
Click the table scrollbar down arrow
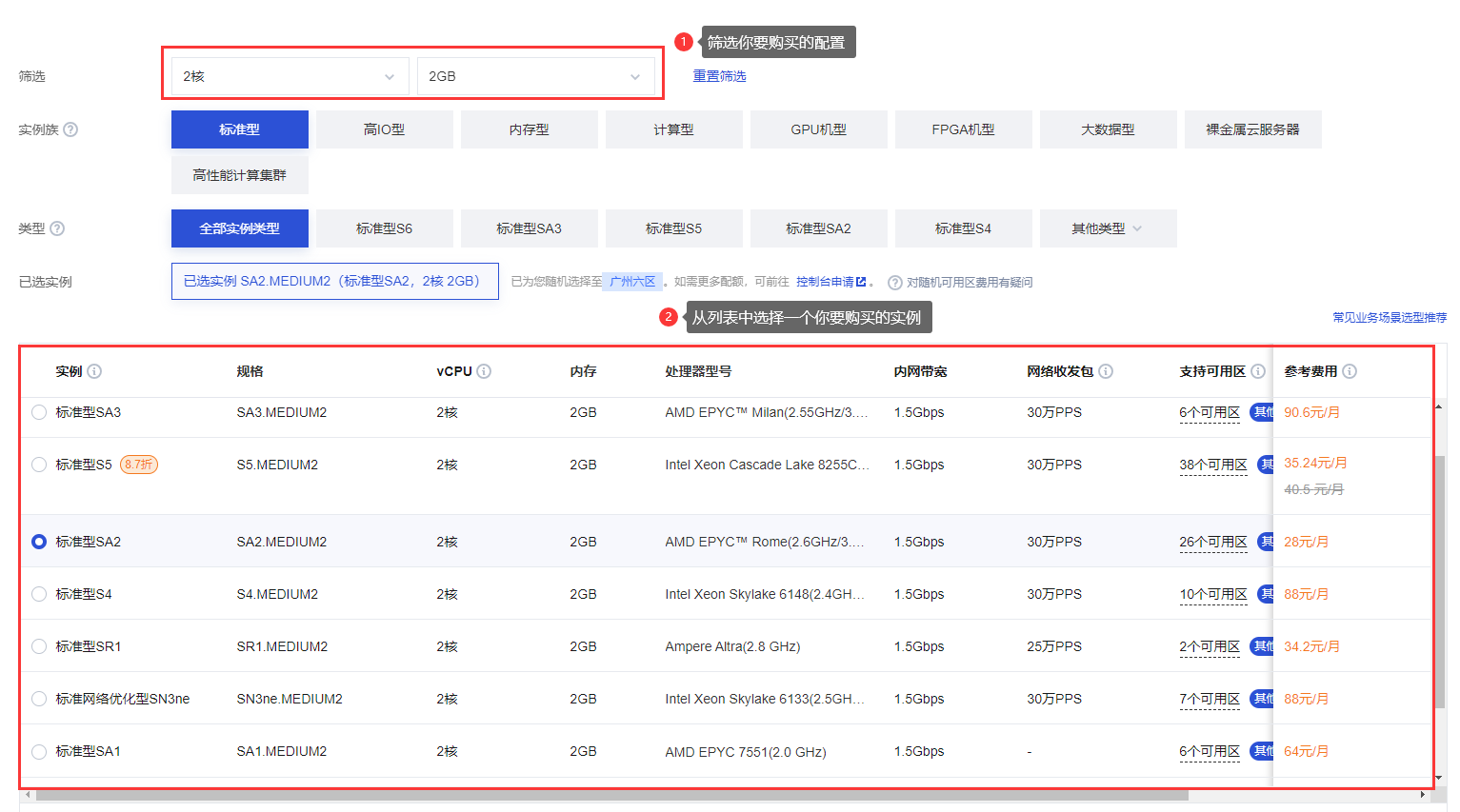pyautogui.click(x=1439, y=778)
